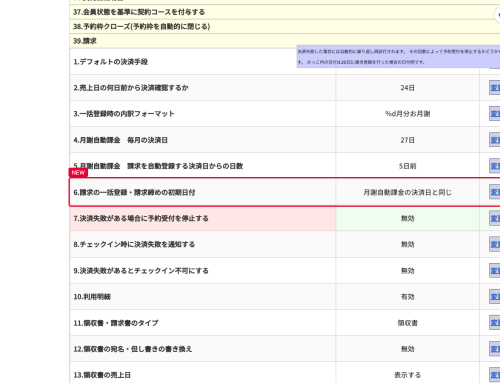Viewport: 500px width, 383px height.
Task: Click the value 24日
Action: (x=407, y=88)
